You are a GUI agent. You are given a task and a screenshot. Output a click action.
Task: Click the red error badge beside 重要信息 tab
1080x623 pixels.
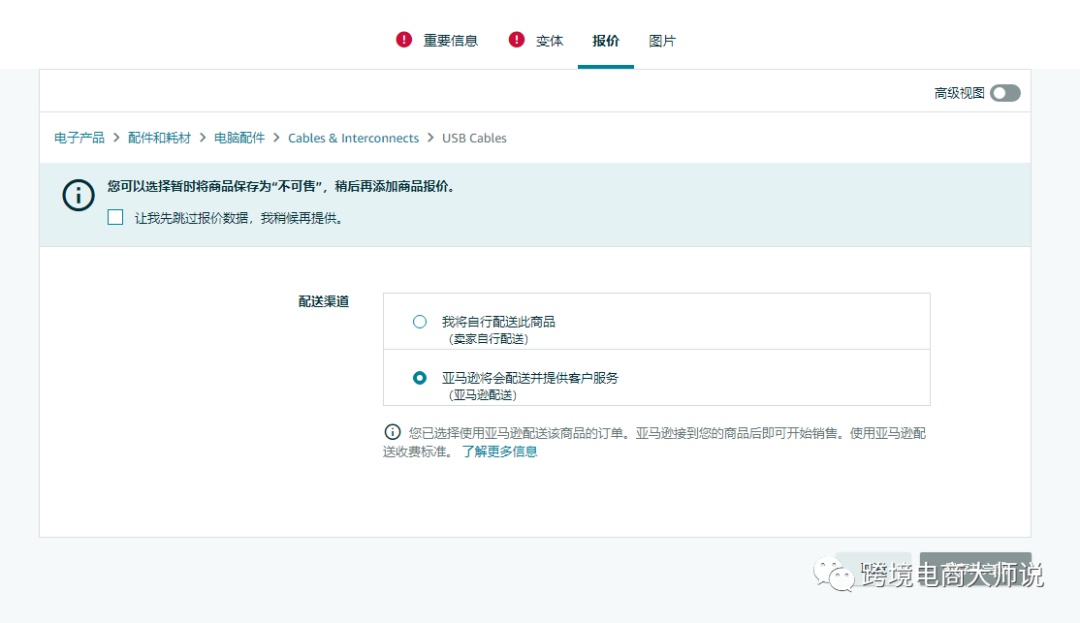click(404, 39)
